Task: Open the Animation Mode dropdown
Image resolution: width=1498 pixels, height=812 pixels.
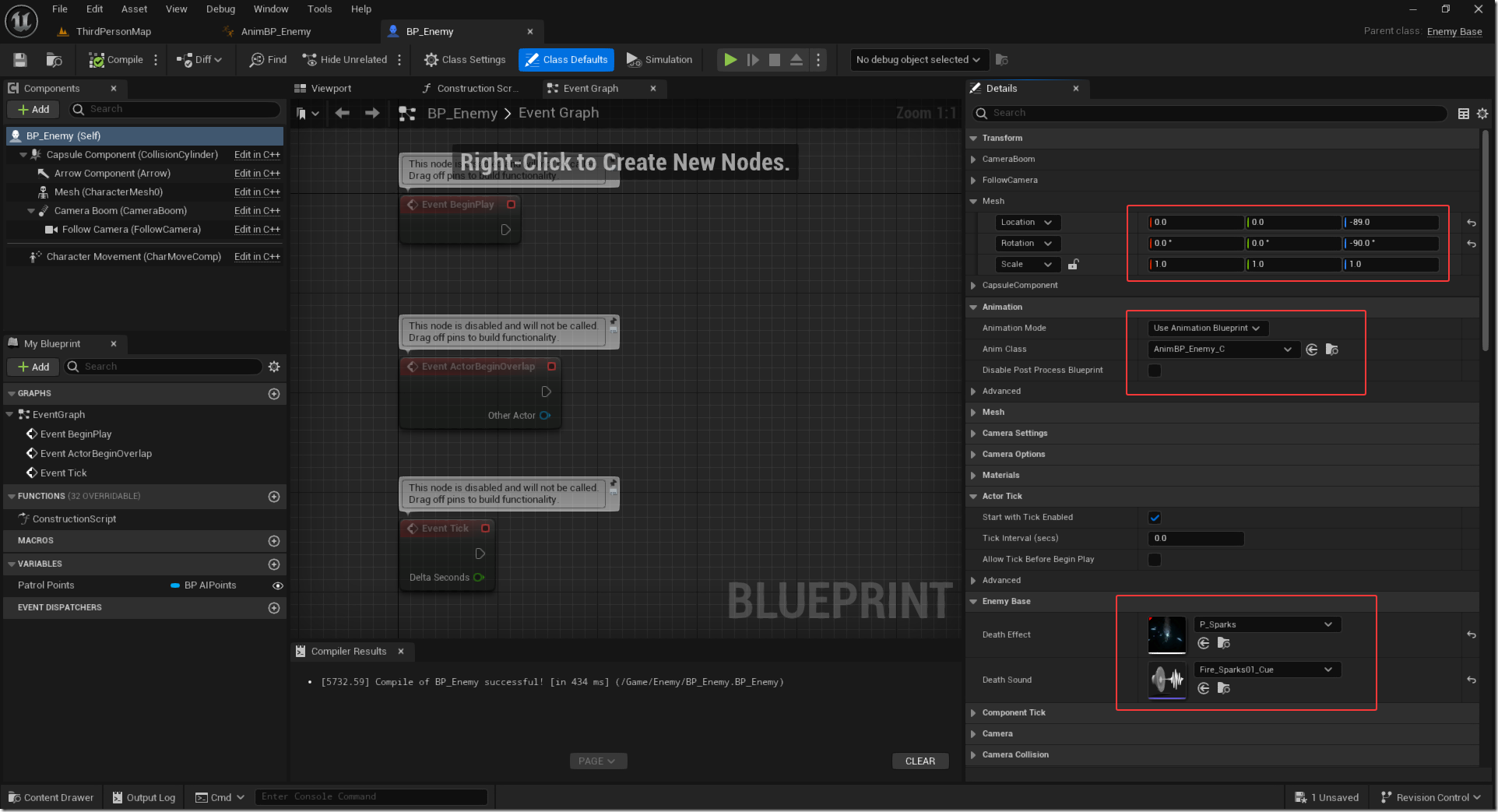Action: tap(1208, 329)
